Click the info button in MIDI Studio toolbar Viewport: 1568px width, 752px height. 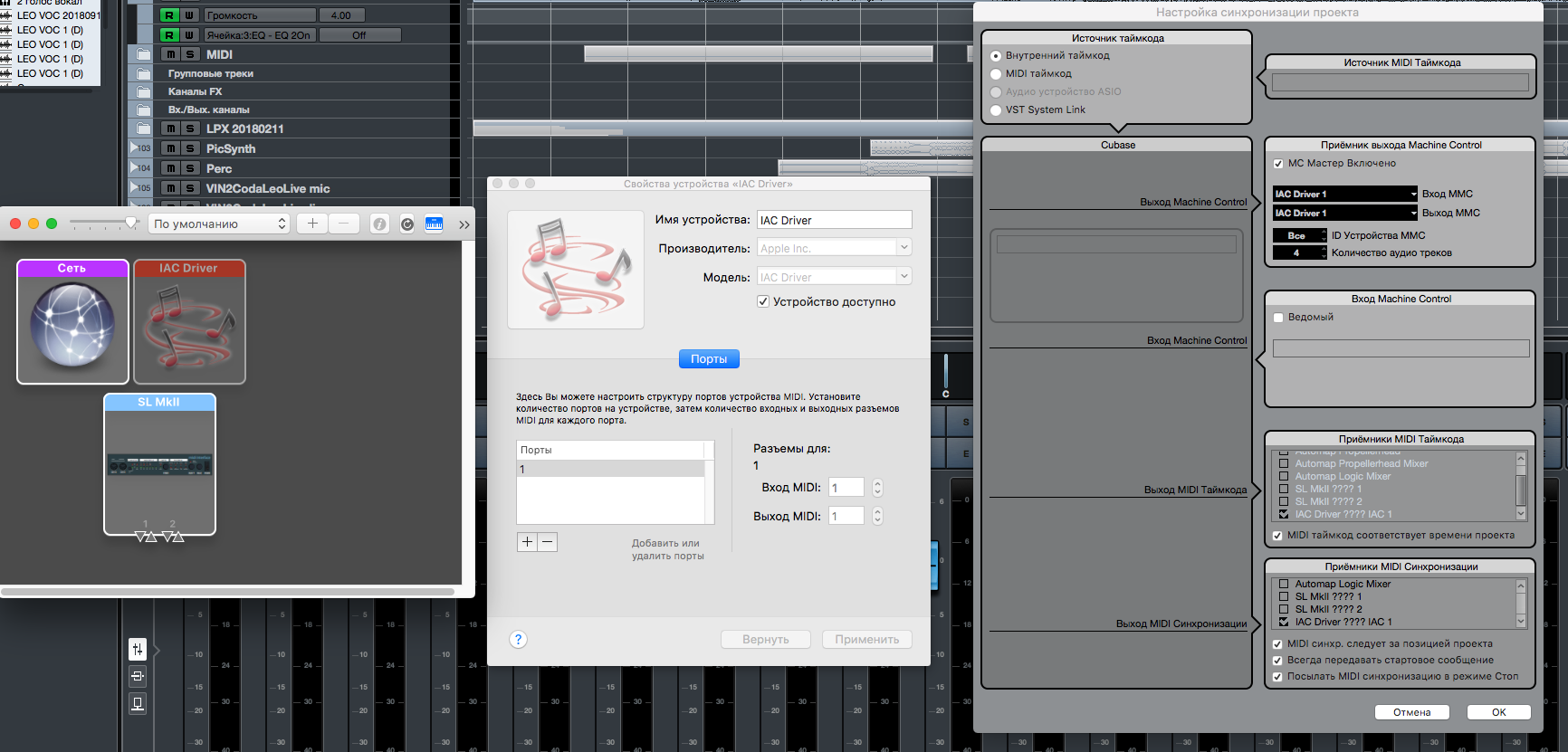tap(380, 224)
